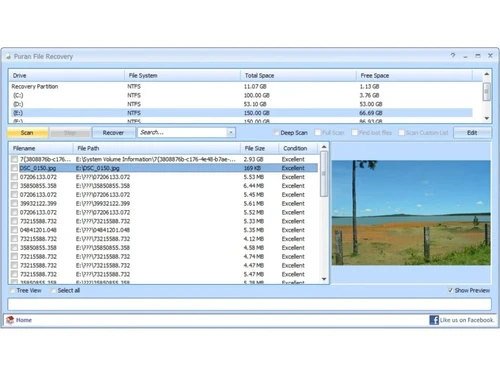Sort by the File Size column header

[x=259, y=148]
